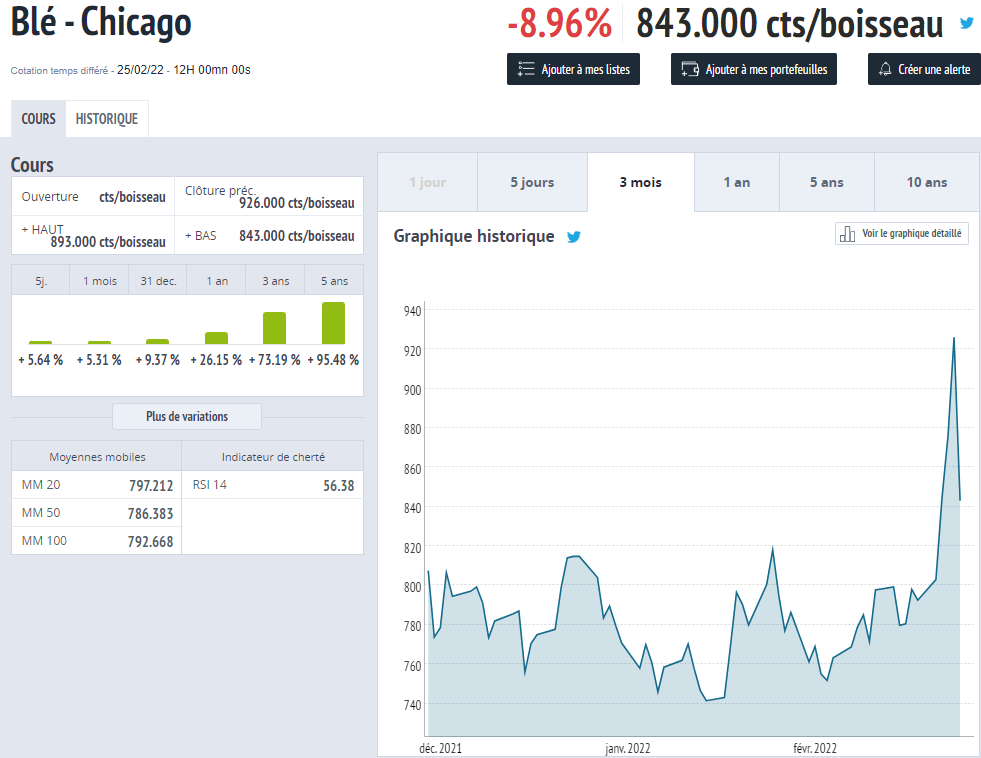Switch to the HISTORIQUE tab

(107, 119)
